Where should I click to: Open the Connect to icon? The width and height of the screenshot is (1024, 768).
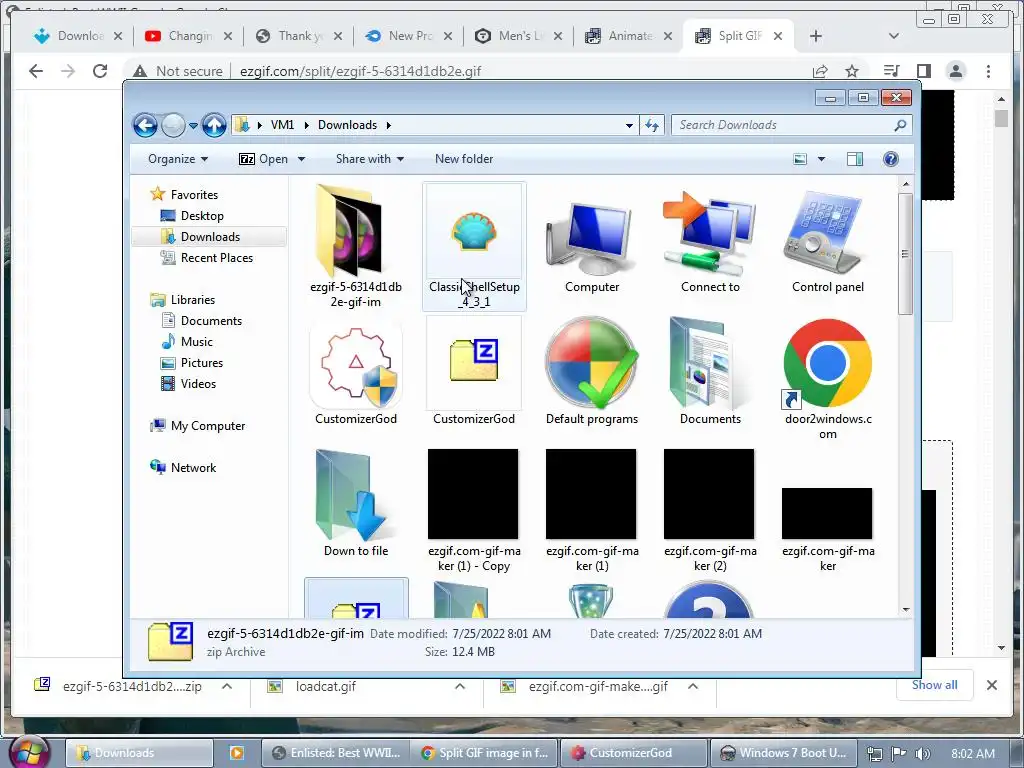click(x=709, y=234)
